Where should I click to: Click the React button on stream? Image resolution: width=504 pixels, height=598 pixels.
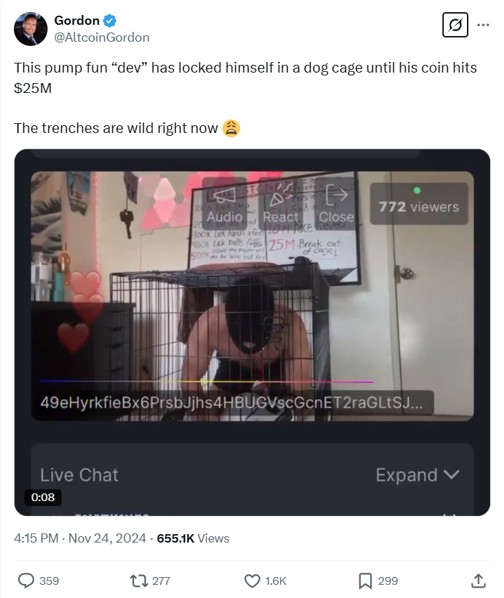[281, 203]
